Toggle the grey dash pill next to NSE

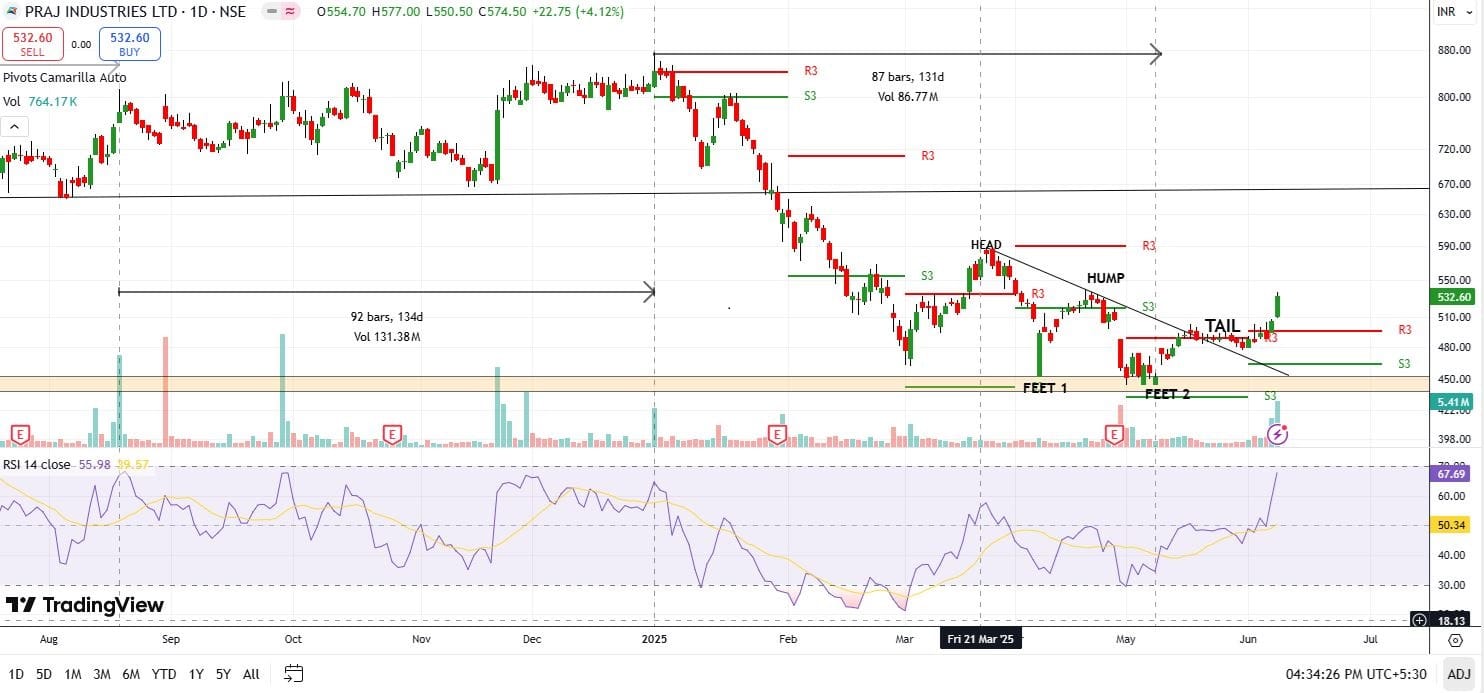[270, 12]
